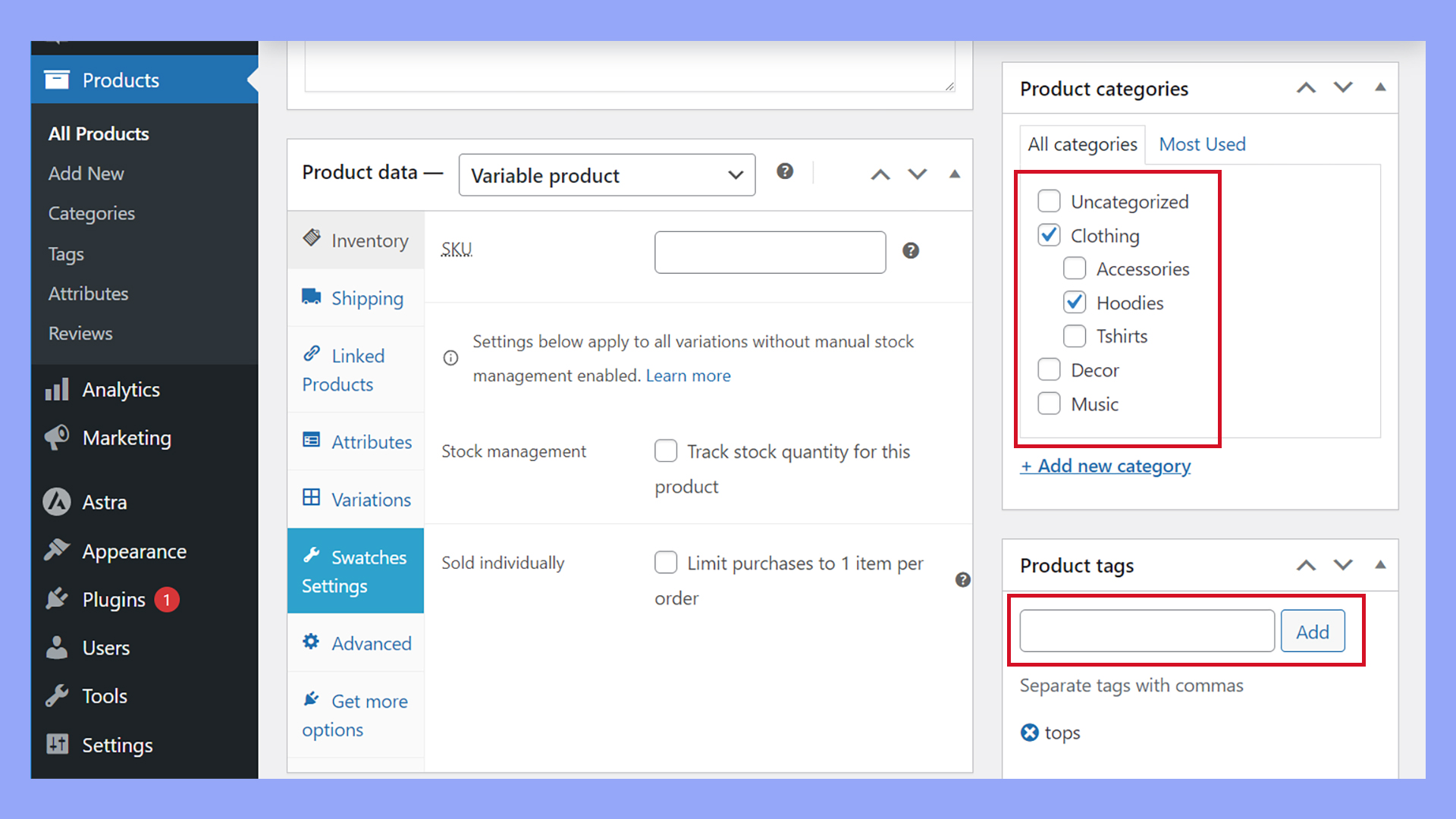Click the Add button for product tags
The width and height of the screenshot is (1456, 819).
[1312, 630]
